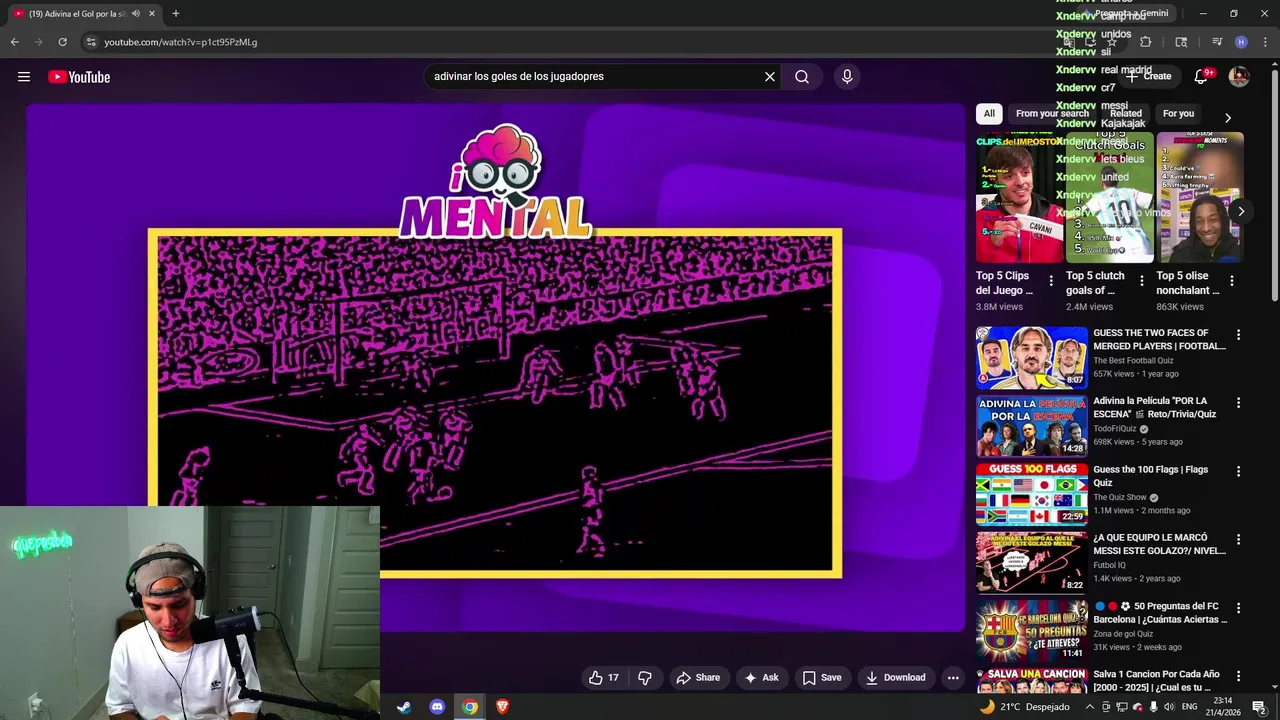This screenshot has height=720, width=1280.
Task: Mute the tab using speaker icon
Action: [x=136, y=13]
